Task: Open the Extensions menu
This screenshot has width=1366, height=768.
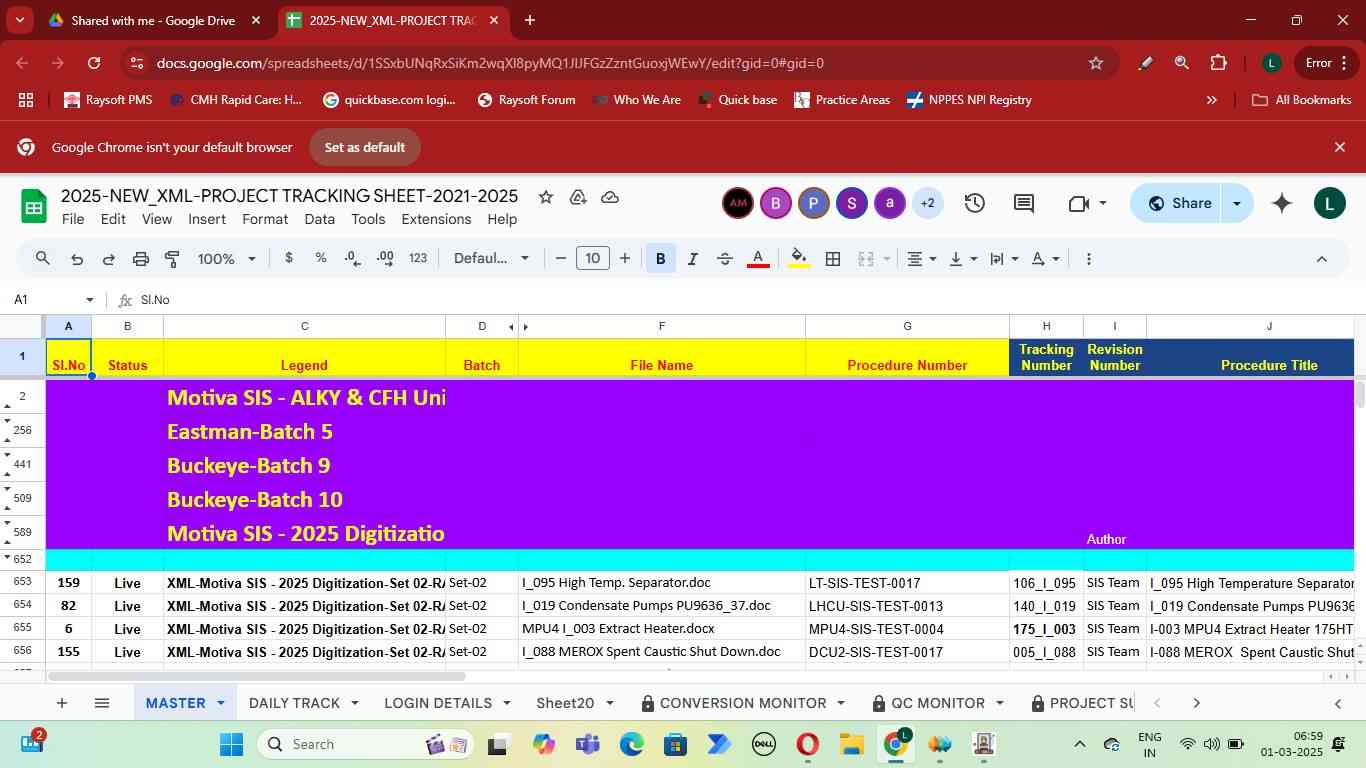Action: click(x=435, y=219)
